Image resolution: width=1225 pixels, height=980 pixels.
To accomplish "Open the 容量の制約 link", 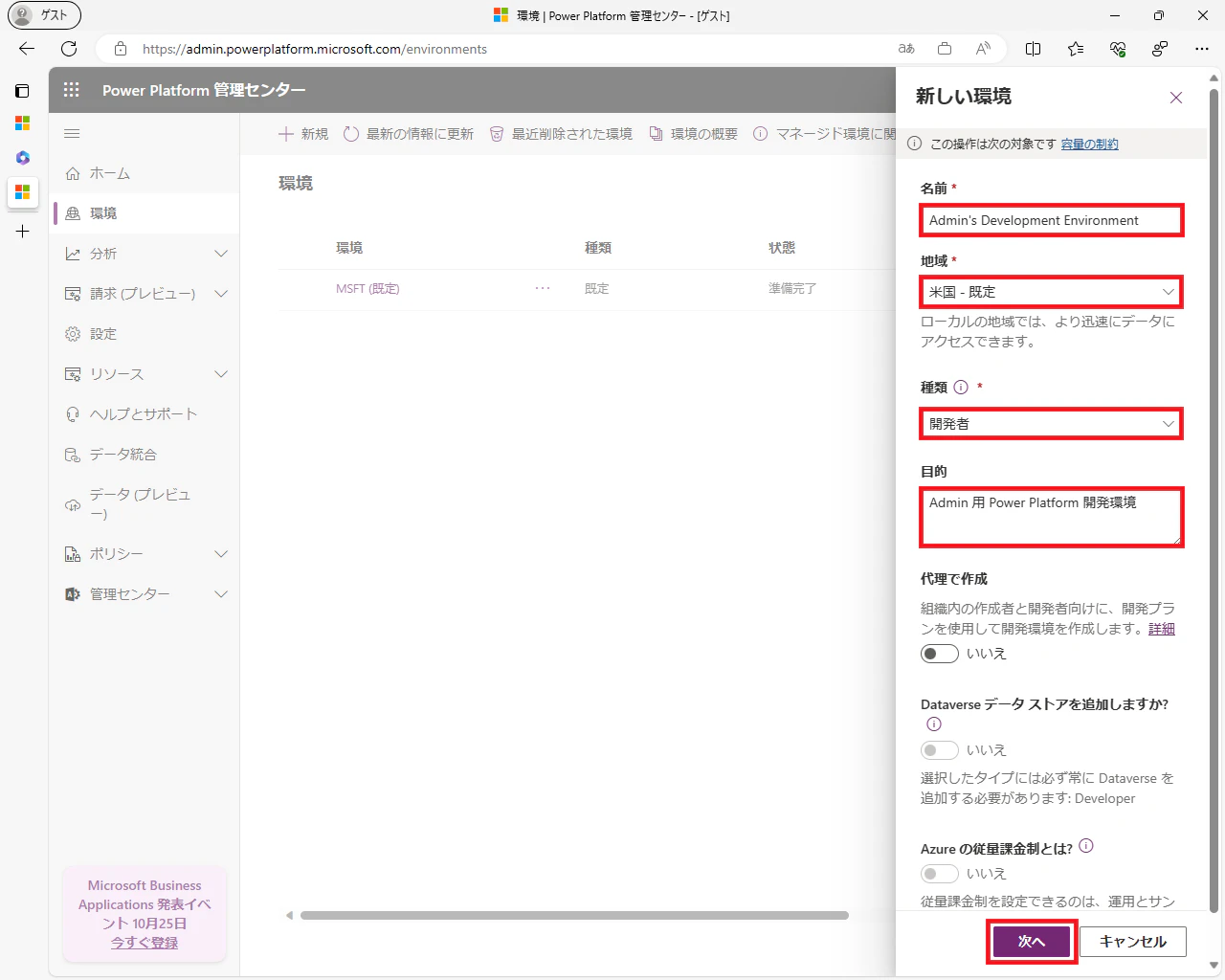I will pos(1089,144).
